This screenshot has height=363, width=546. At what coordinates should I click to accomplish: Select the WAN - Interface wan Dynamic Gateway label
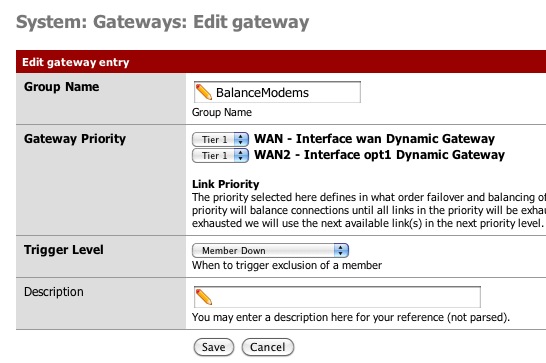click(x=374, y=139)
